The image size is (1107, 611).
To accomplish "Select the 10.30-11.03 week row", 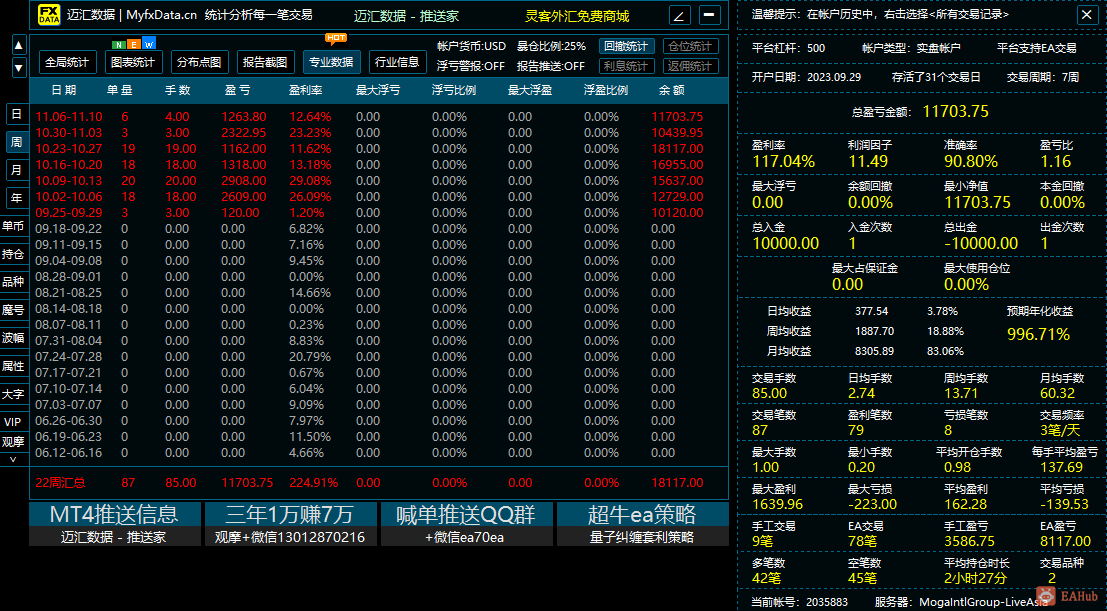I will pos(380,133).
